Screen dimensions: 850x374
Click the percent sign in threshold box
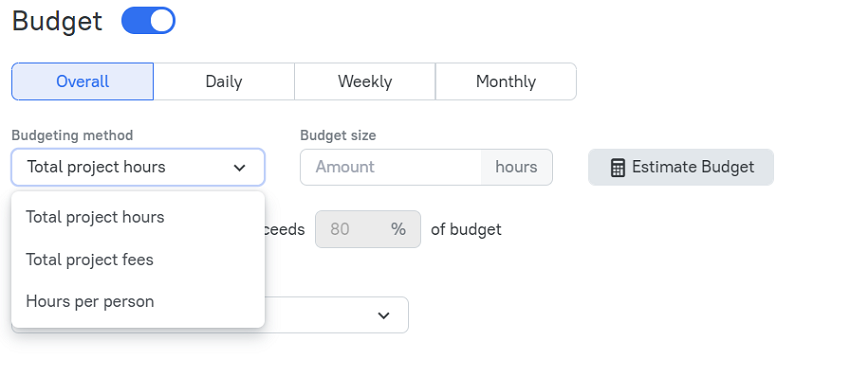point(398,229)
